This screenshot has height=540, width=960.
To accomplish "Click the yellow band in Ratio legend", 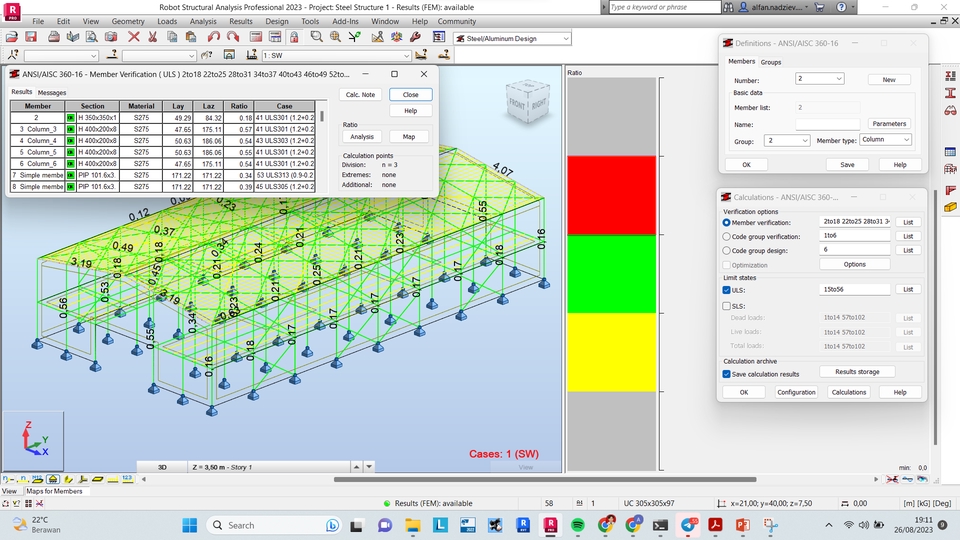I will coord(612,352).
